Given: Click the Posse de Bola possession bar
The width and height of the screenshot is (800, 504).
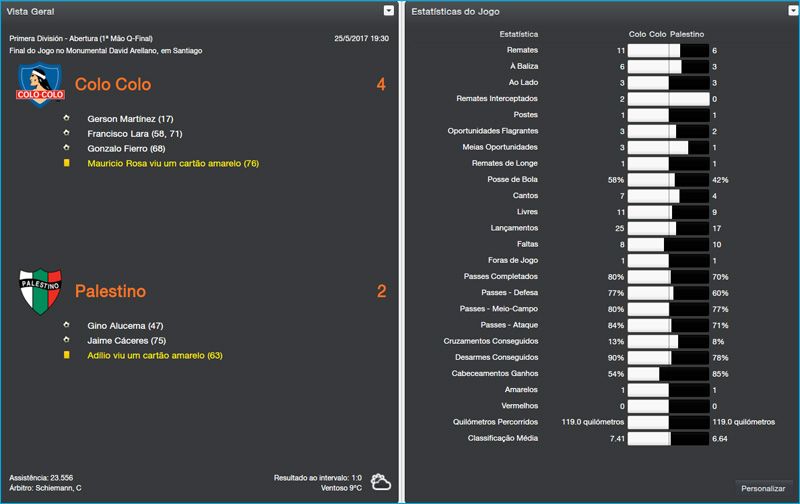Looking at the screenshot, I should pos(667,180).
